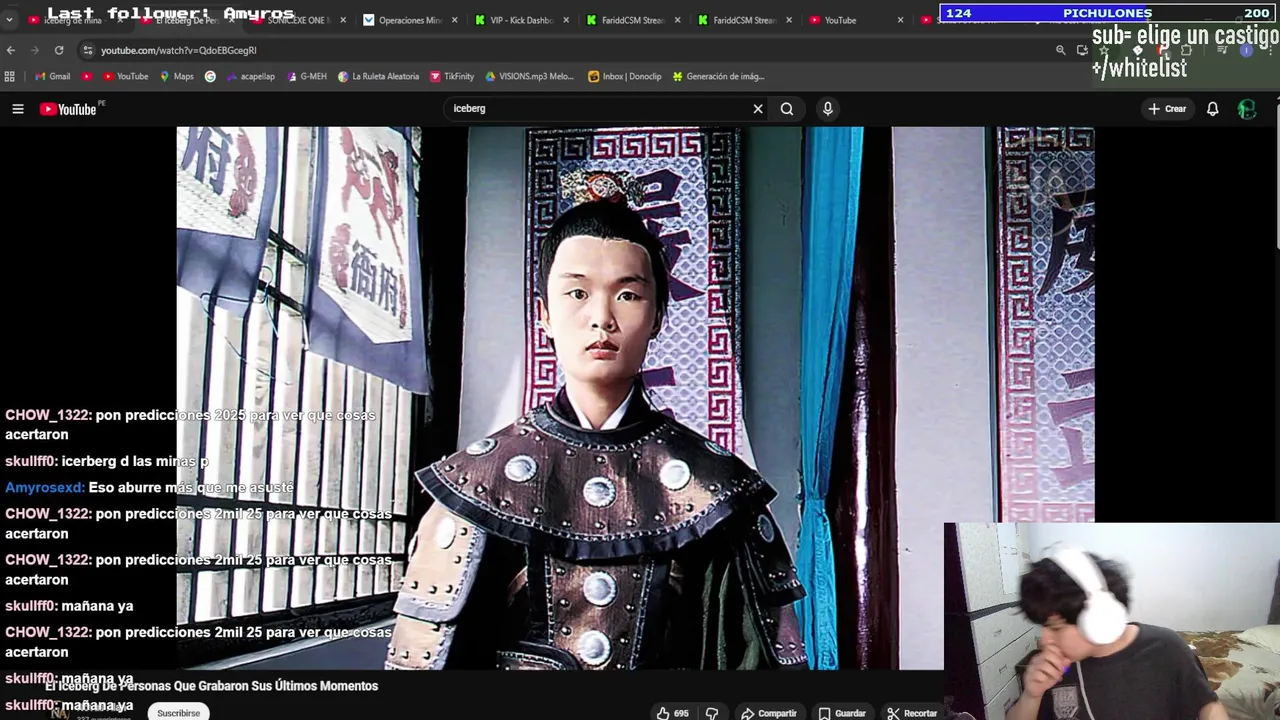The width and height of the screenshot is (1280, 720).
Task: Save the video with Guardar
Action: tap(842, 713)
